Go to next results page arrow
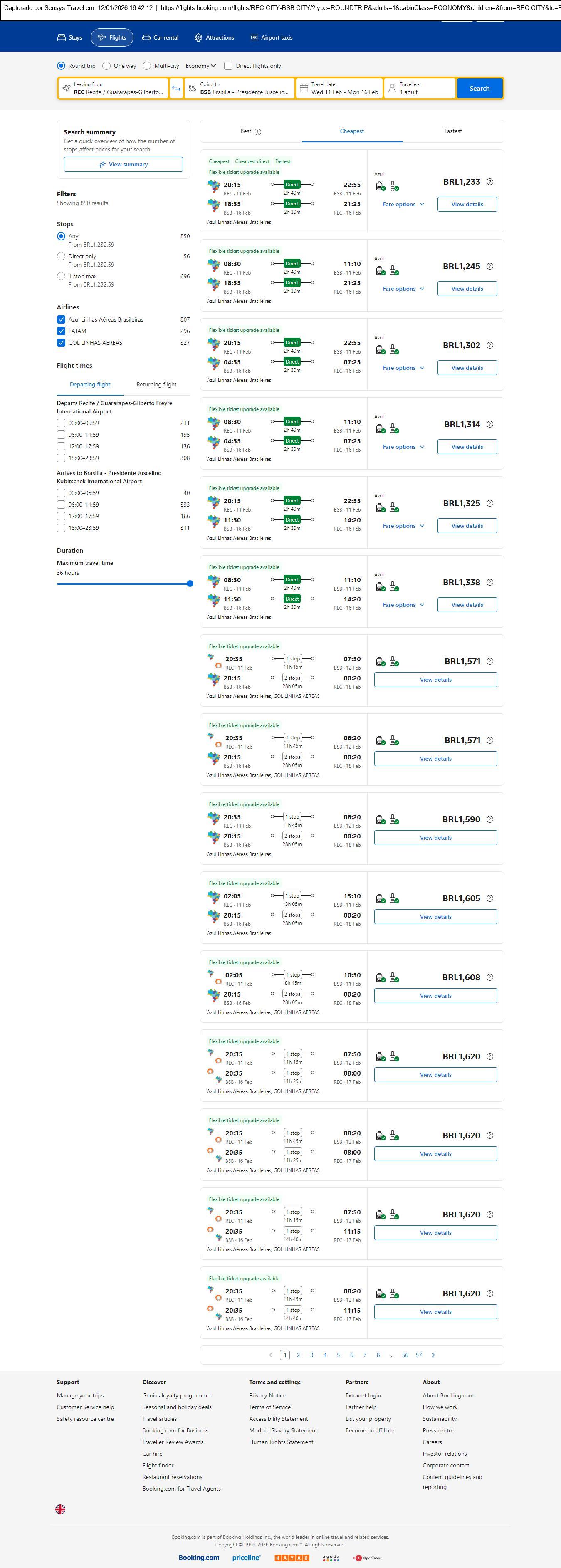Screen dimensions: 561x1568 (x=433, y=1355)
